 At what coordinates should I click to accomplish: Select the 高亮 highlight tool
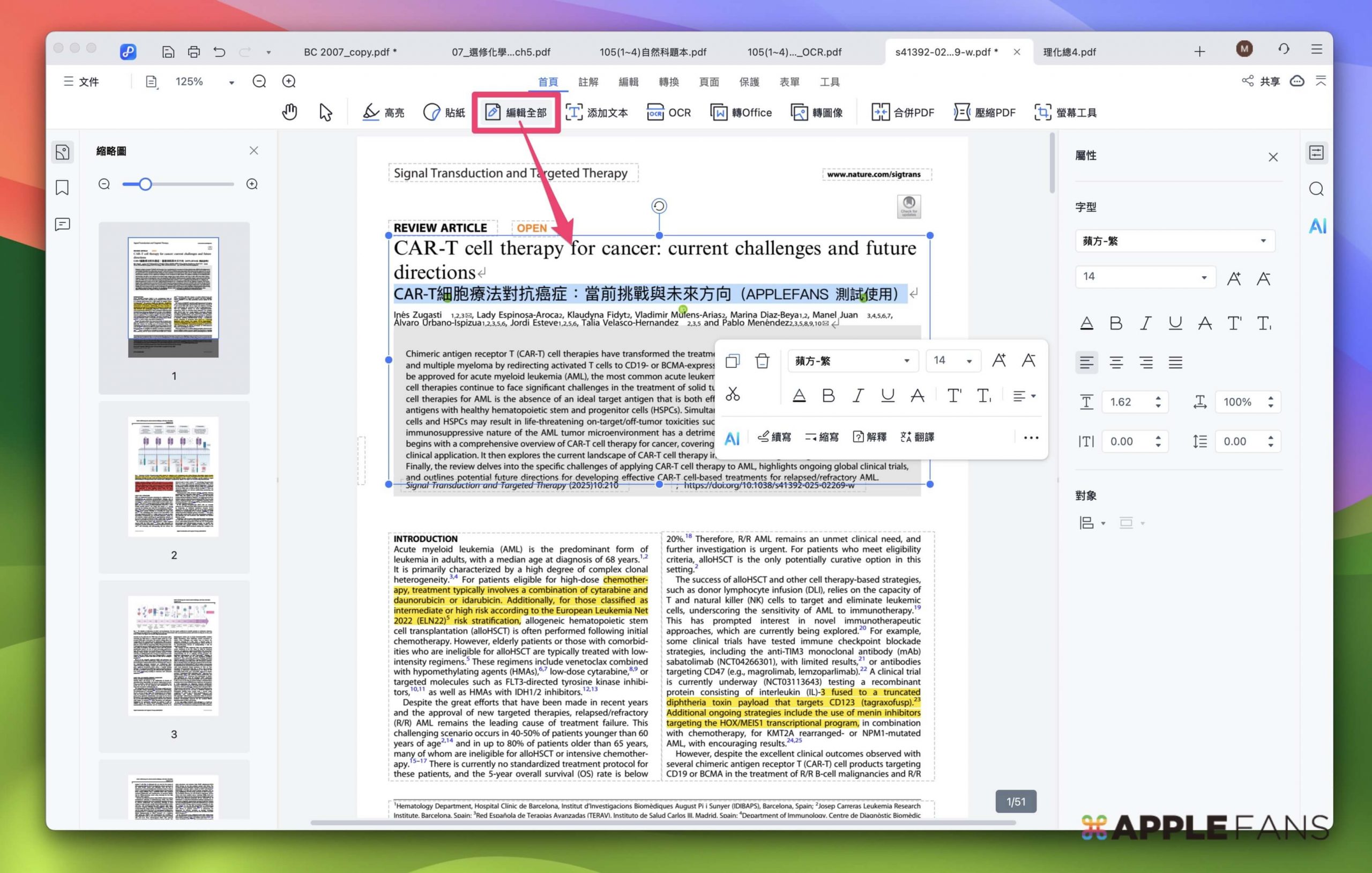click(x=383, y=112)
